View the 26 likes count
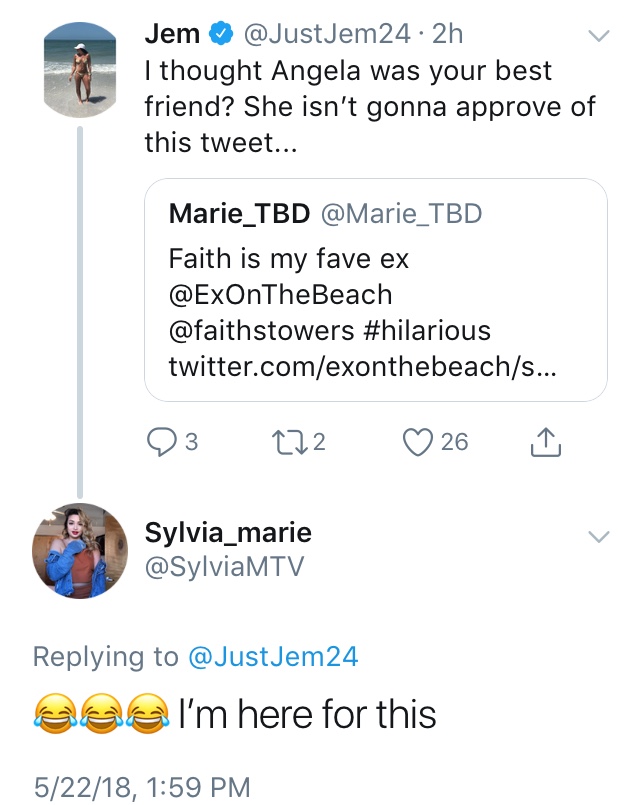Image resolution: width=637 pixels, height=805 pixels. (x=454, y=442)
